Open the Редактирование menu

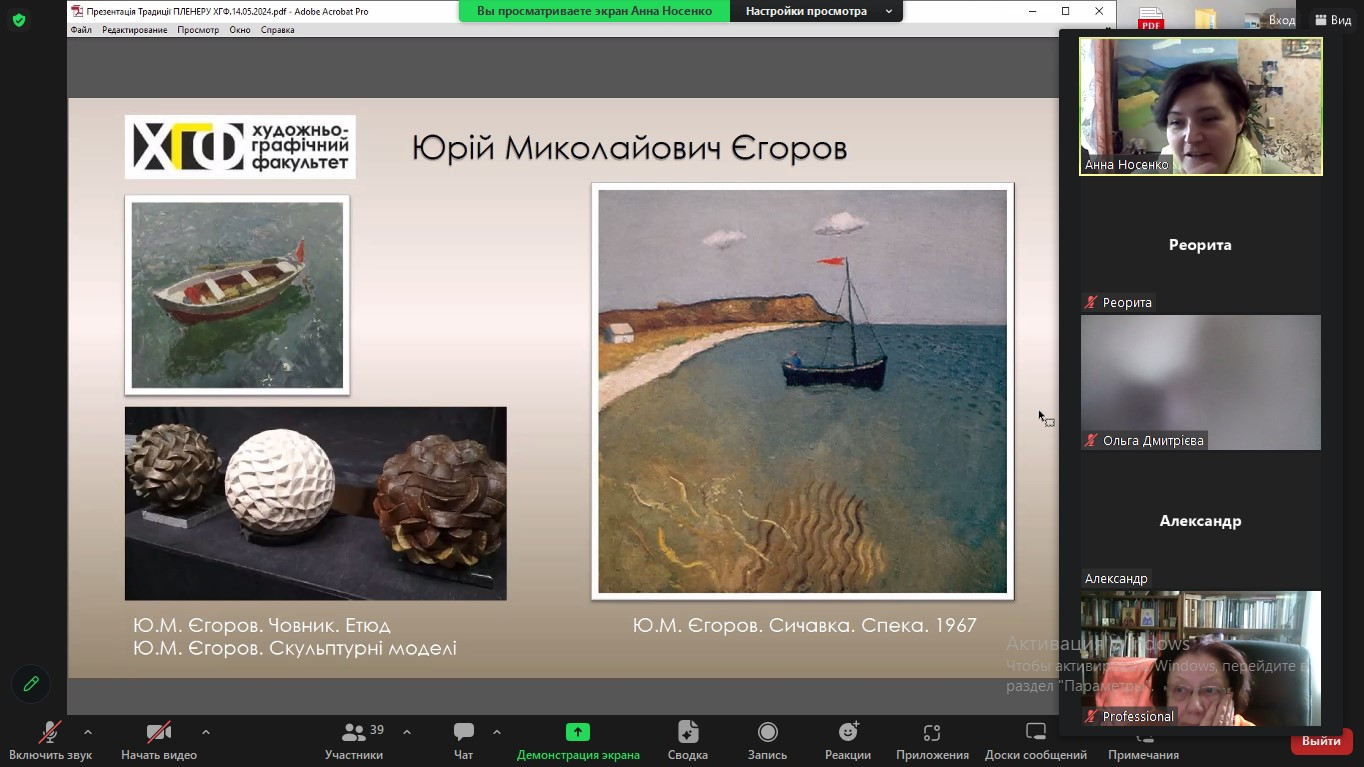(x=135, y=30)
